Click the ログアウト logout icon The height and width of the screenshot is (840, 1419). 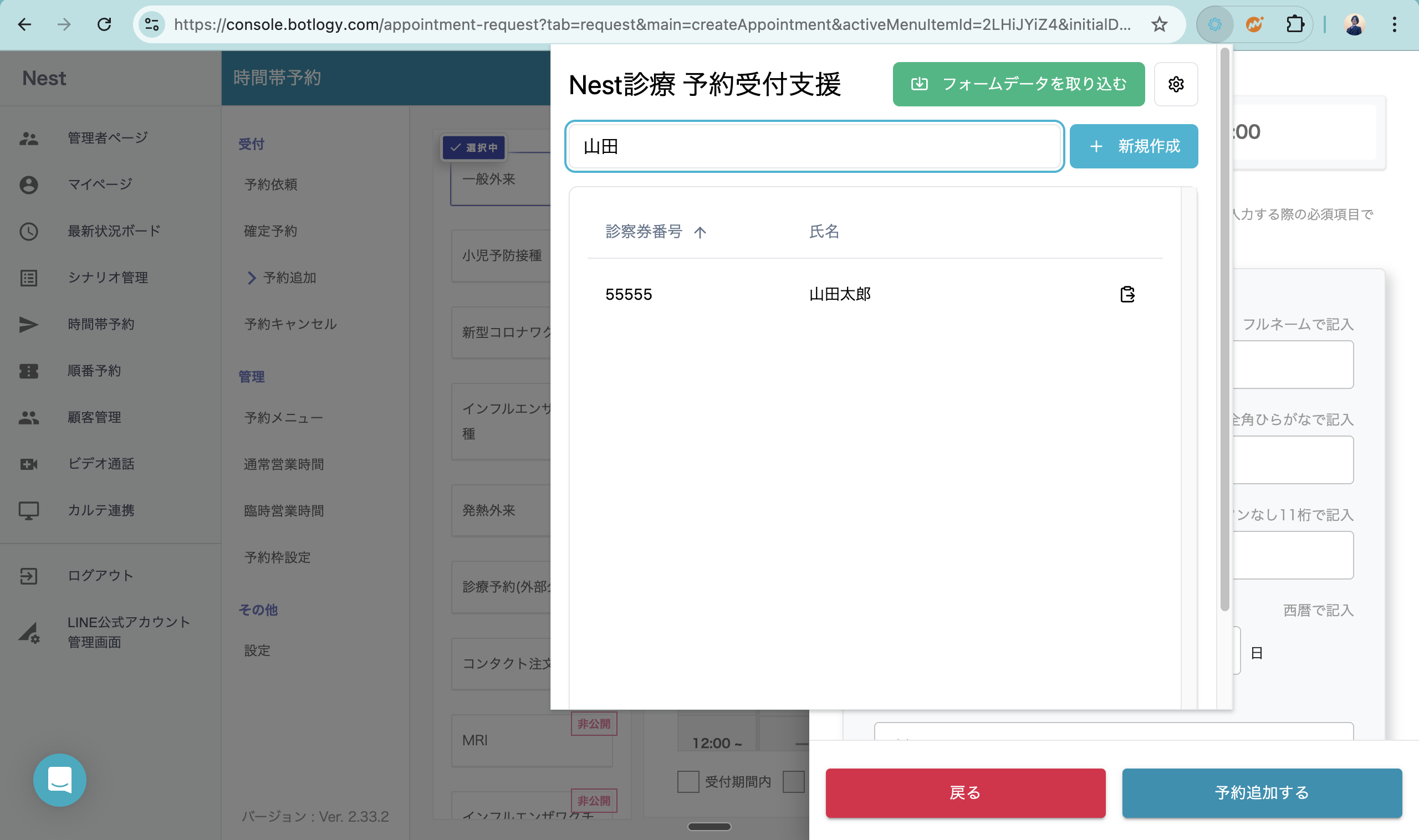28,576
